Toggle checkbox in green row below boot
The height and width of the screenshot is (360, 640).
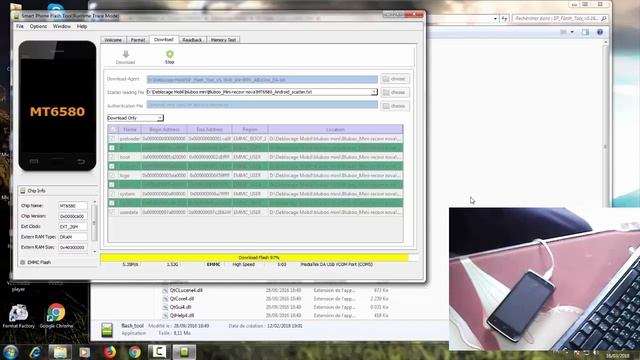[112, 166]
